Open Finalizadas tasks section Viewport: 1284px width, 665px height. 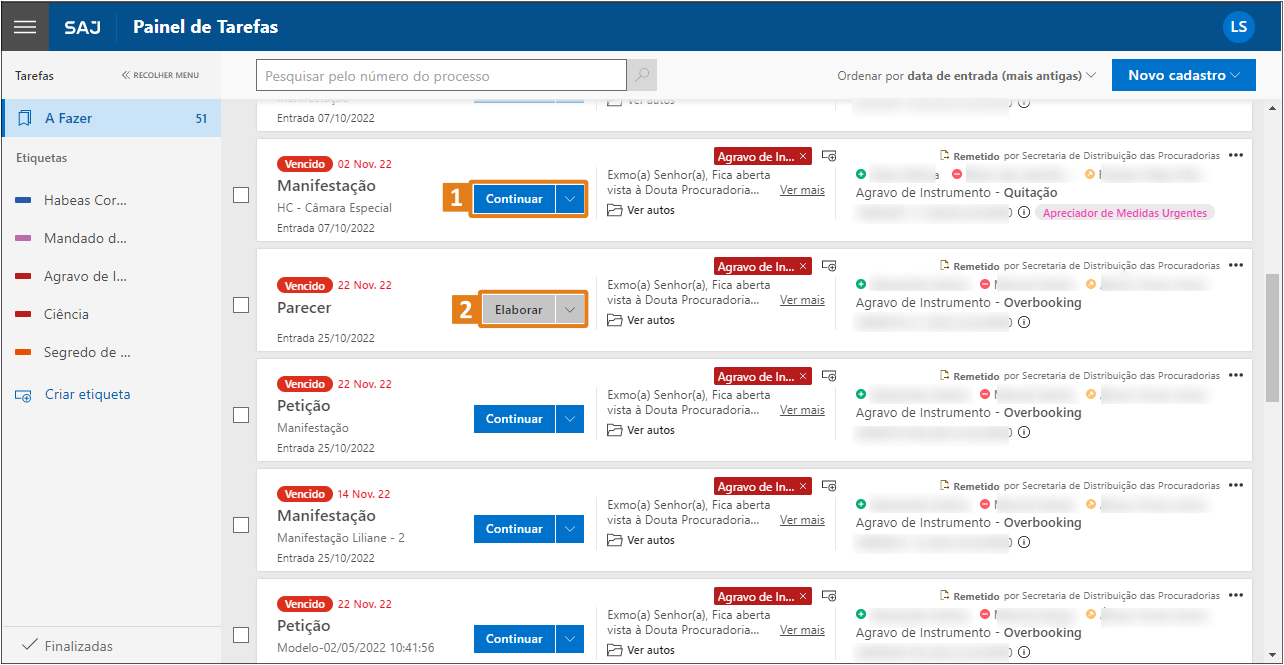click(78, 646)
